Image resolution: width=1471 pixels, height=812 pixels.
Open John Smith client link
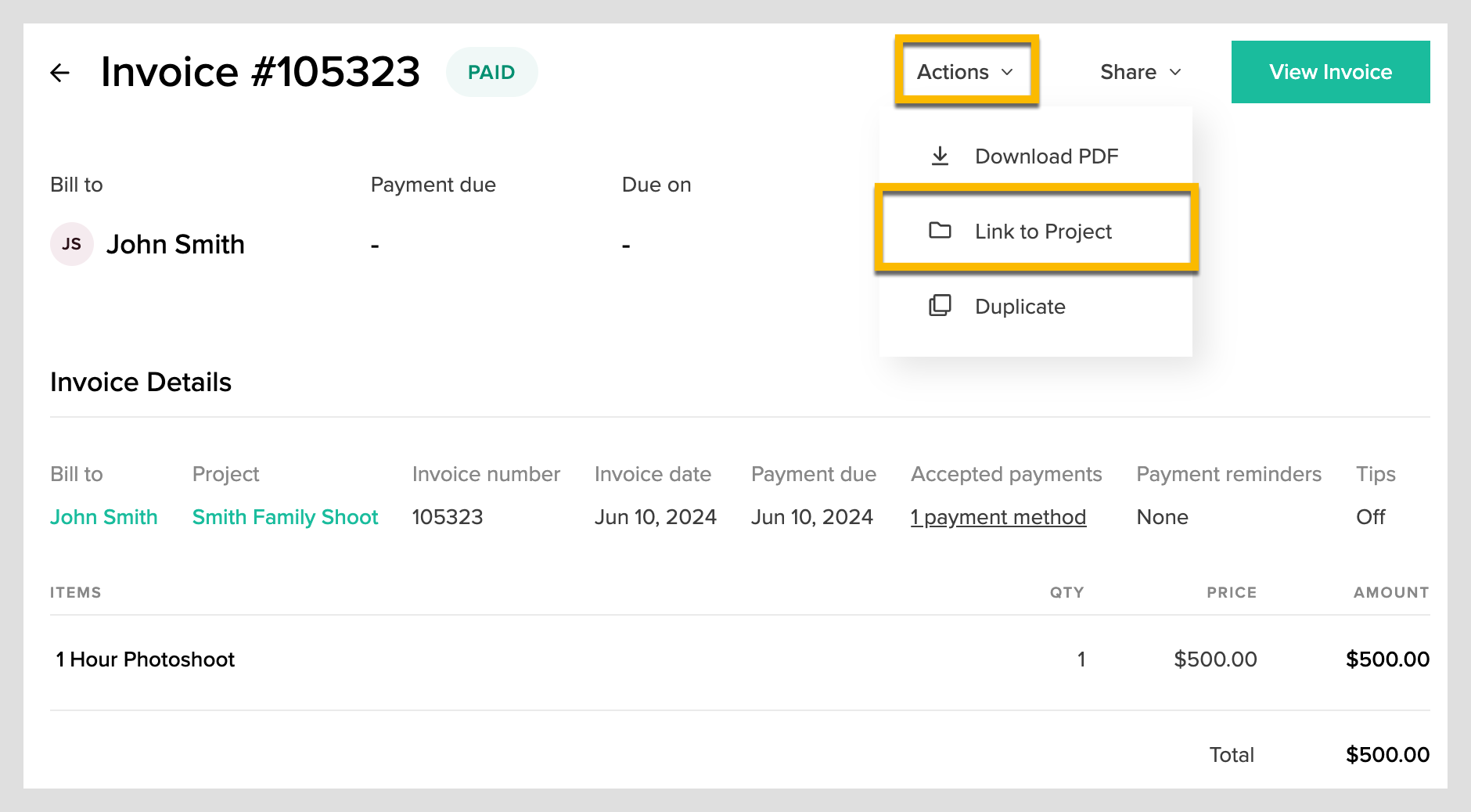click(104, 517)
